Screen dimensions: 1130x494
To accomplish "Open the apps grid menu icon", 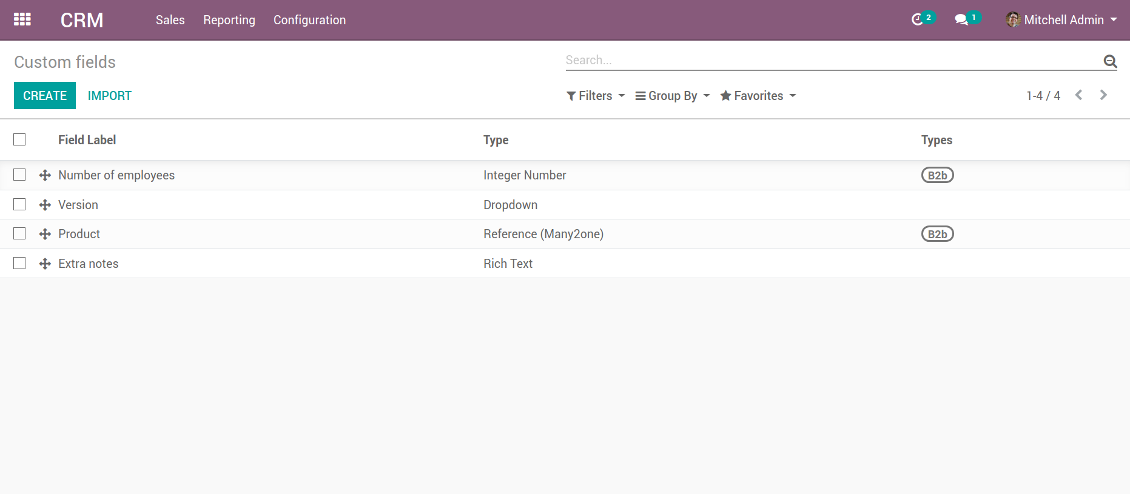I will (x=22, y=20).
